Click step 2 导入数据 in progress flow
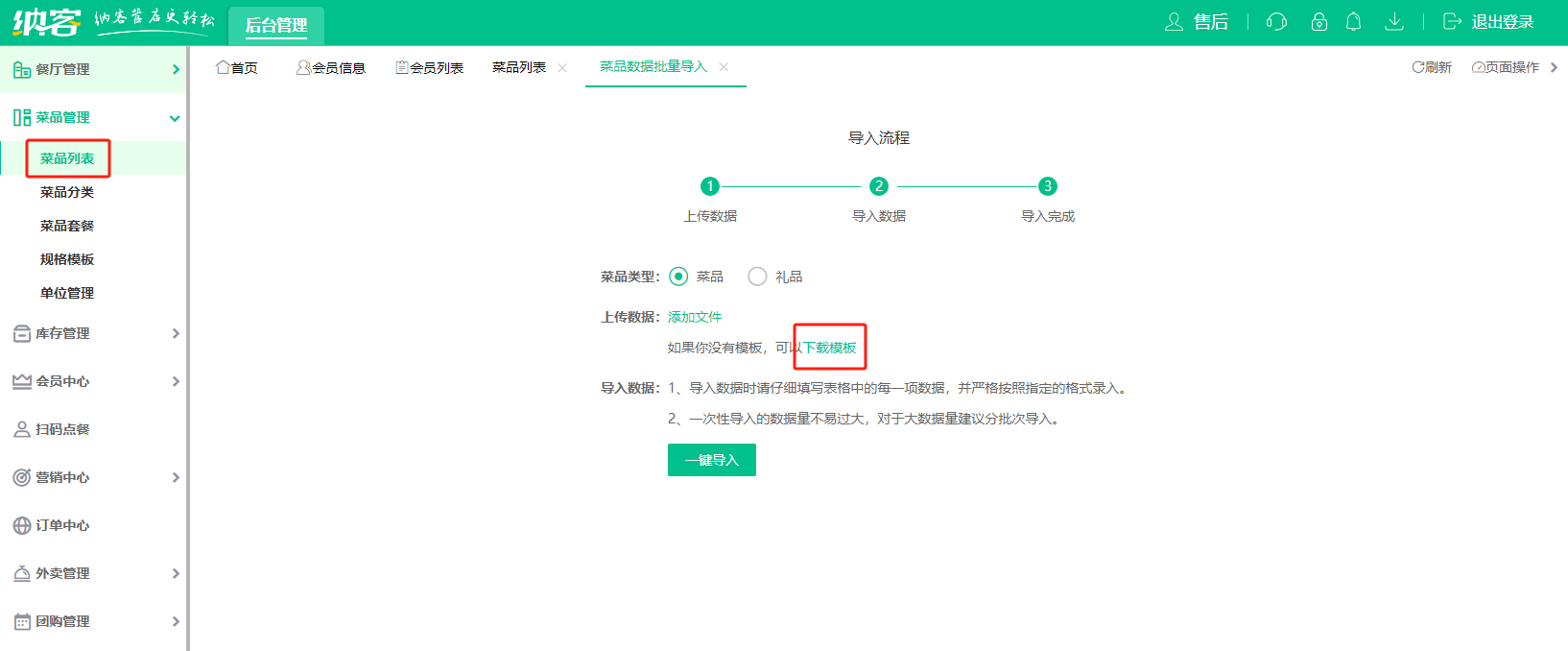The height and width of the screenshot is (651, 1568). tap(878, 186)
